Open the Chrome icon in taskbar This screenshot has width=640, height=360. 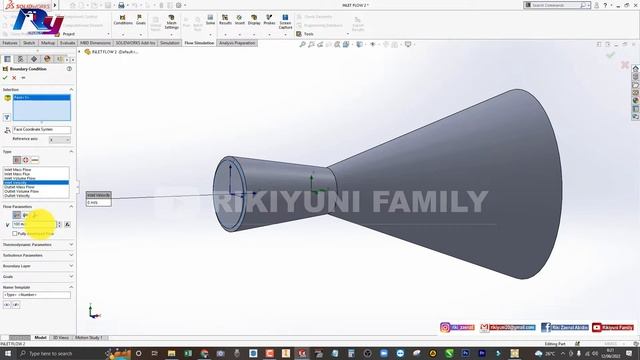pyautogui.click(x=204, y=353)
